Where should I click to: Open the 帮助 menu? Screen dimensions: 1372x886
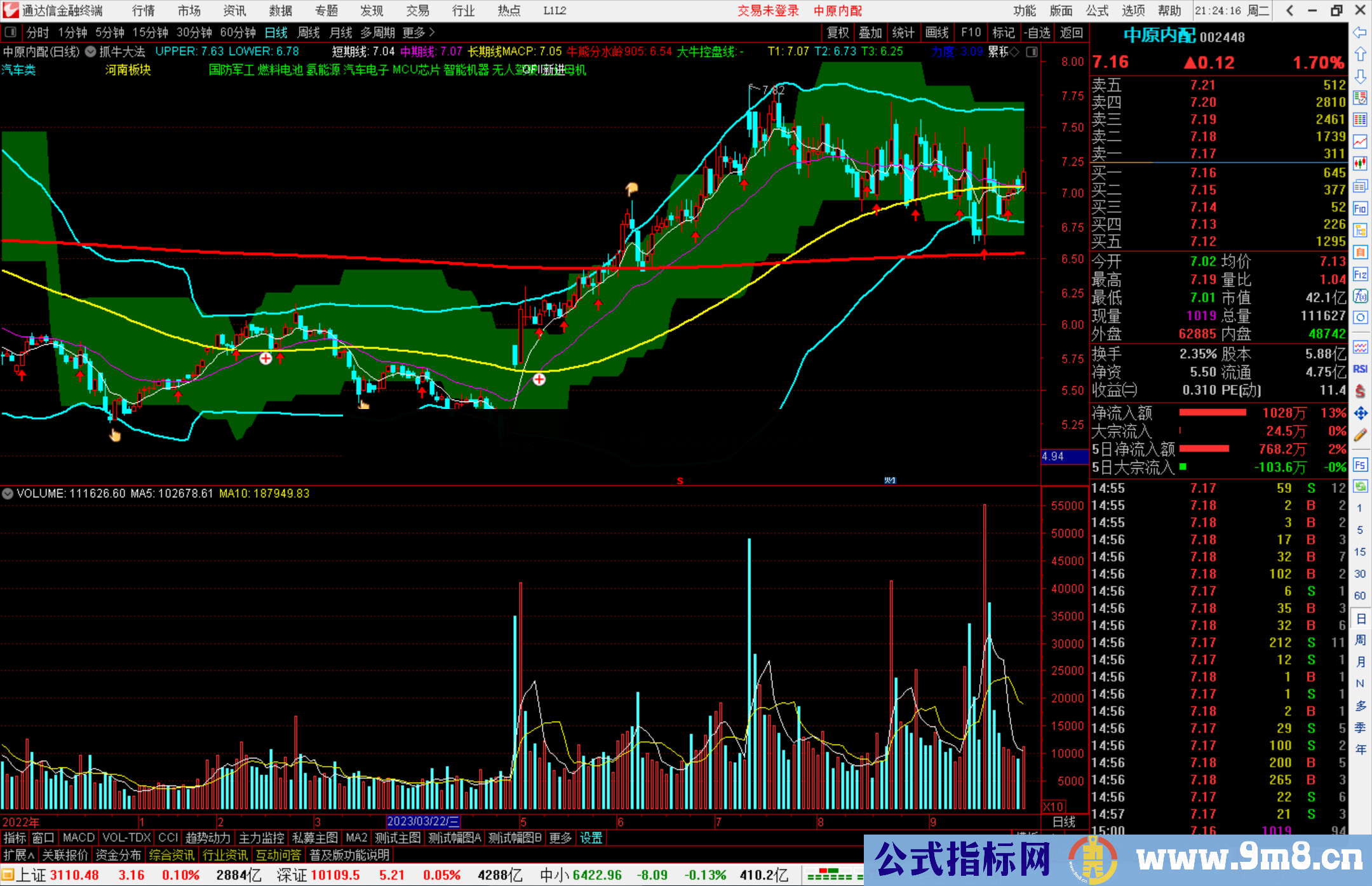[x=1169, y=10]
